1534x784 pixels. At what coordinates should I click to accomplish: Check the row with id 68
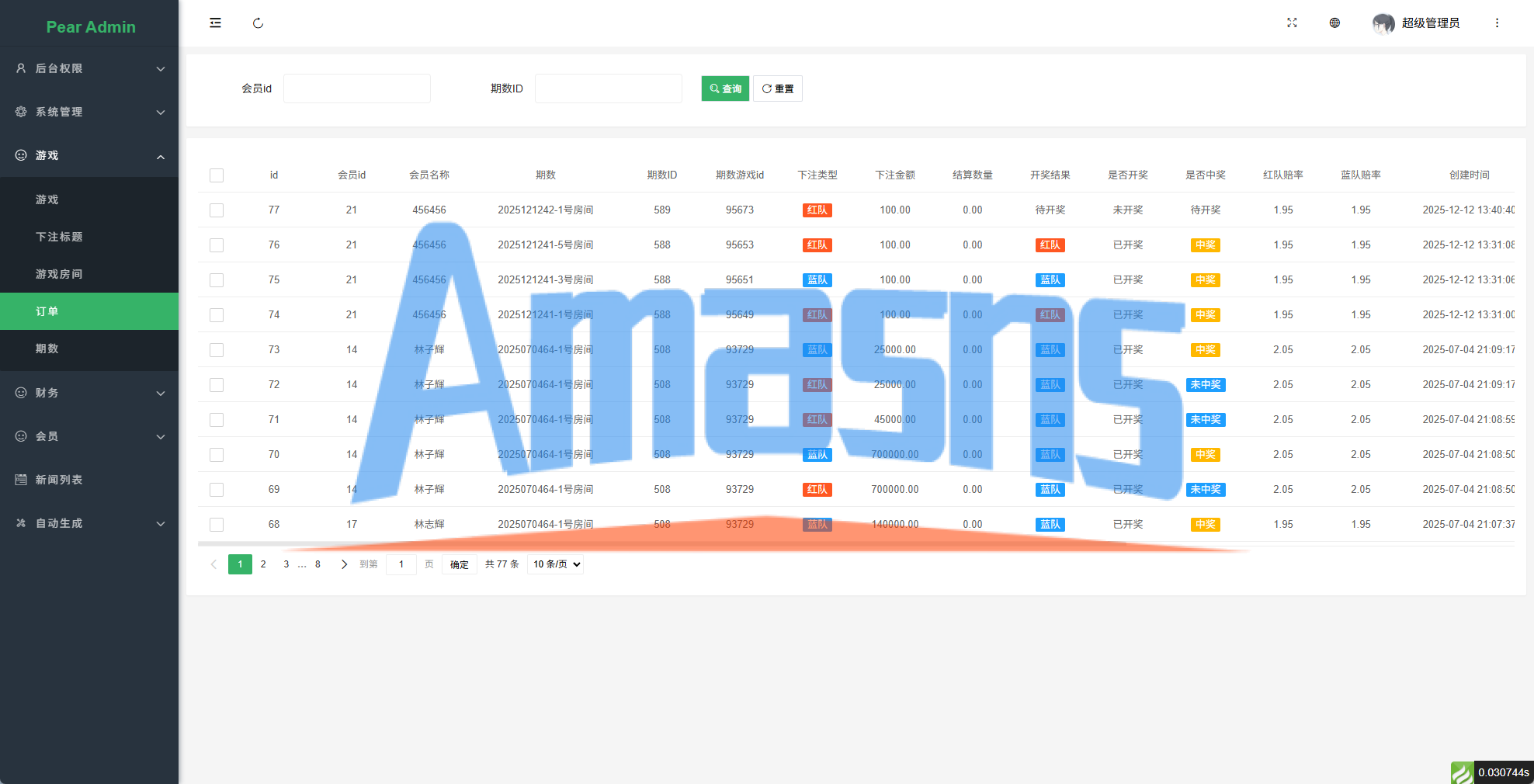217,525
